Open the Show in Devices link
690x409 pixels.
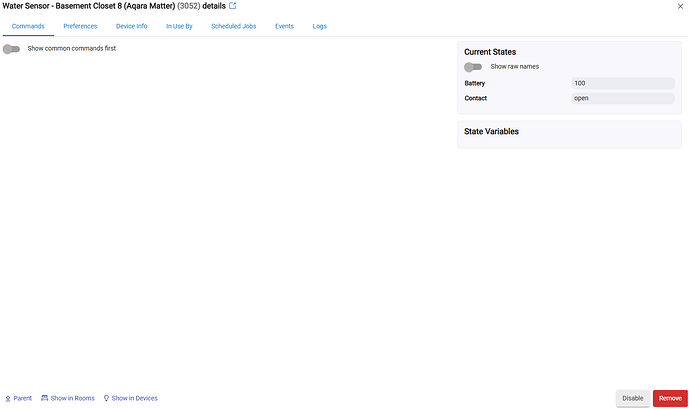130,398
